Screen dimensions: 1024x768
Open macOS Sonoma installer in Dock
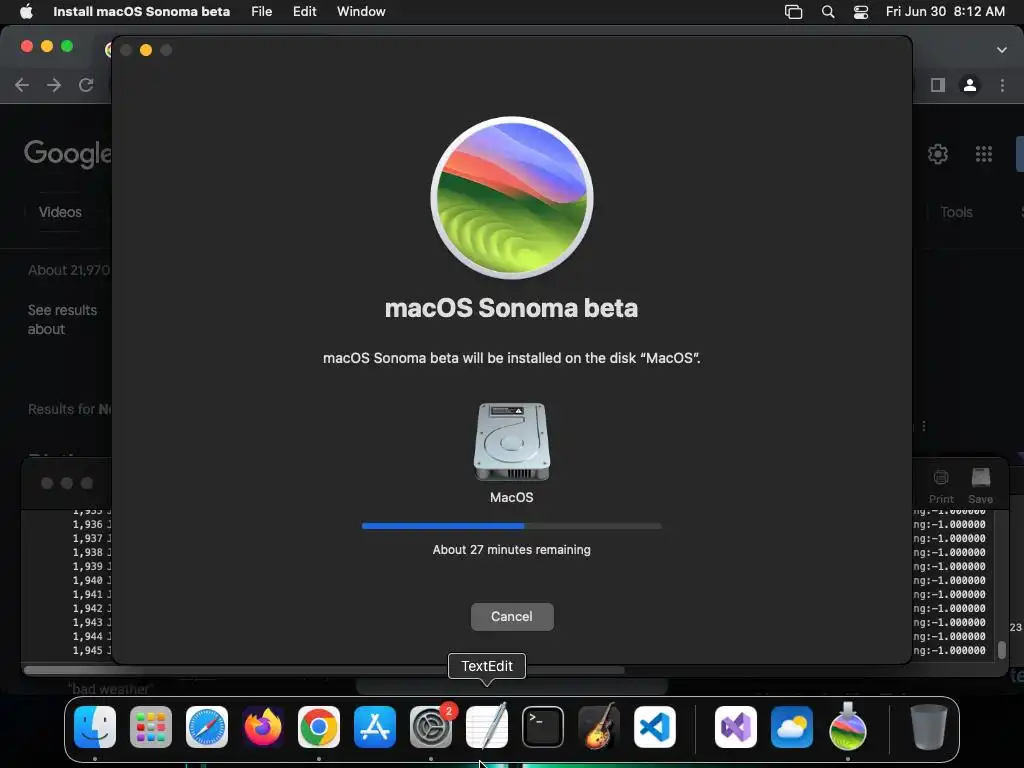click(x=848, y=726)
